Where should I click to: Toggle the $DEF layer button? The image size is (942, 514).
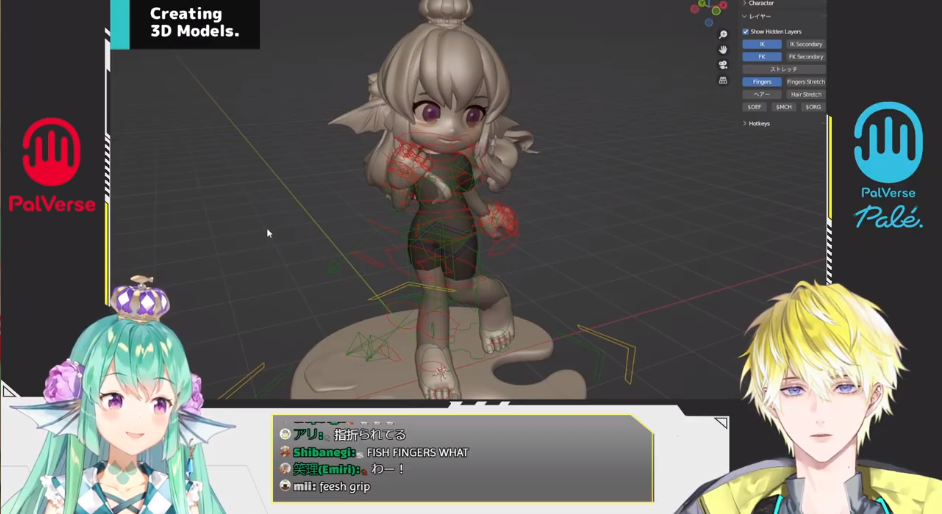click(x=755, y=107)
